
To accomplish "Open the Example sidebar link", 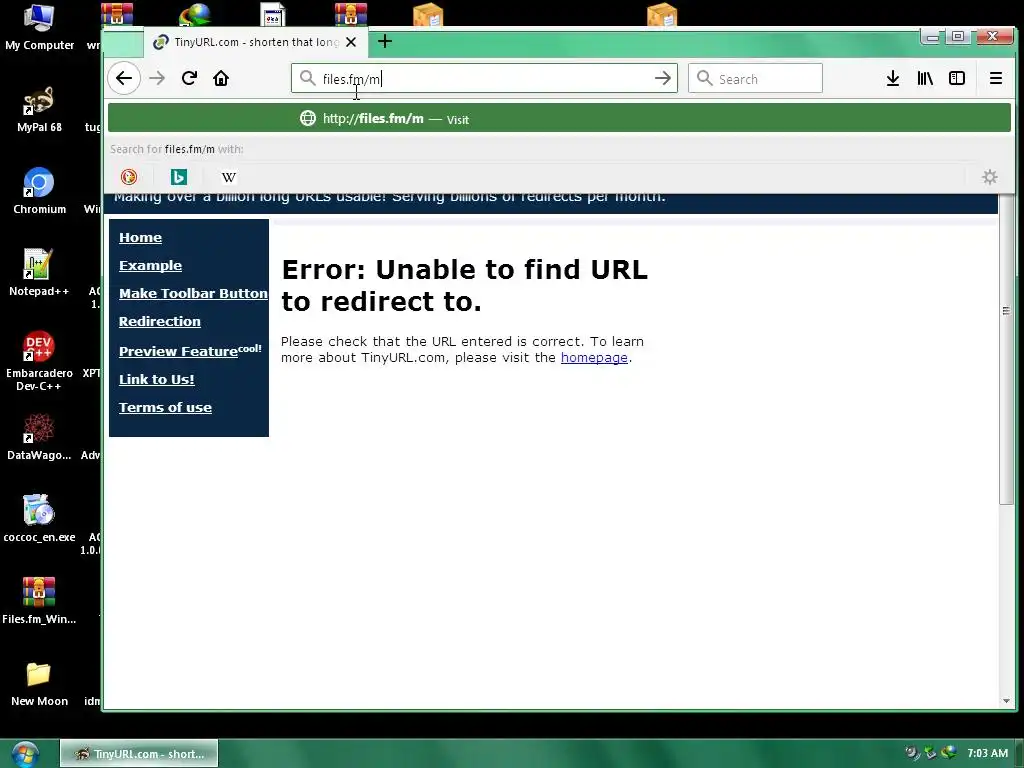I will pos(150,266).
